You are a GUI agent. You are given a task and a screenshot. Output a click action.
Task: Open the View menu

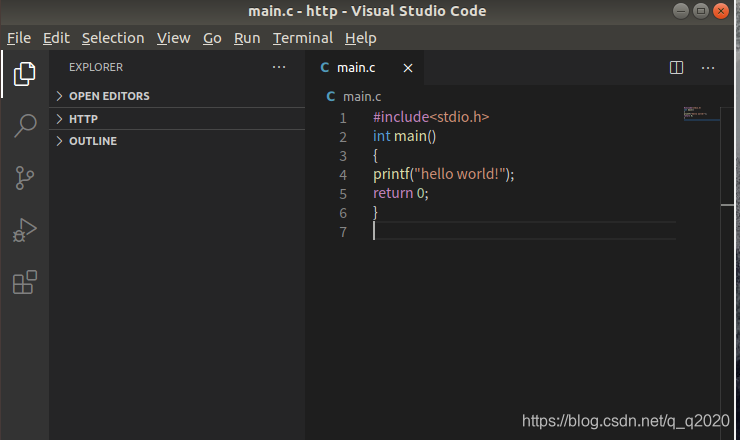[174, 38]
